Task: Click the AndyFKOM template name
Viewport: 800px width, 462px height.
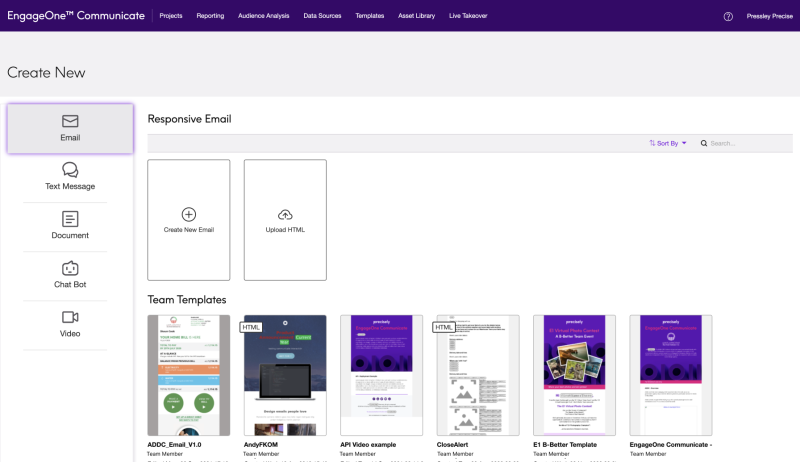Action: point(261,445)
